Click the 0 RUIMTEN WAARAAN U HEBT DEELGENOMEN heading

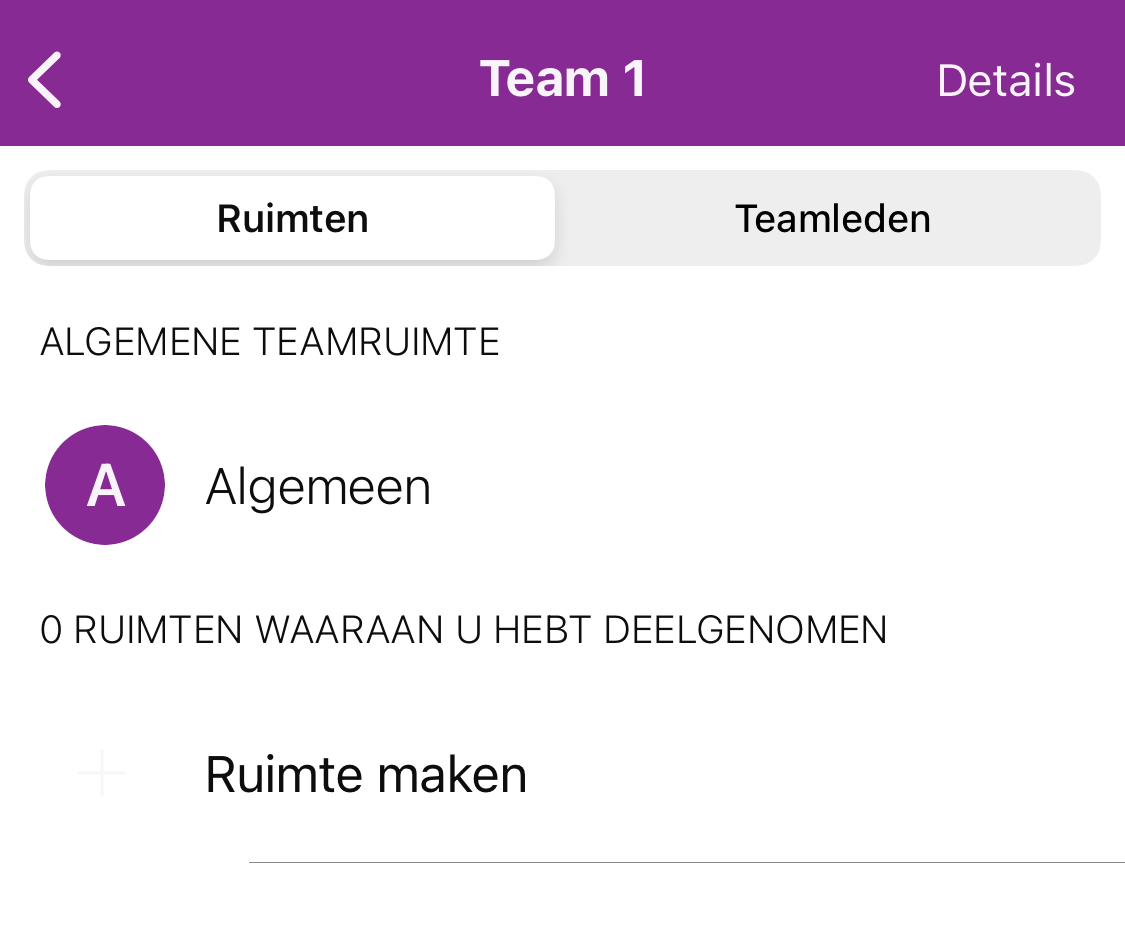(464, 630)
